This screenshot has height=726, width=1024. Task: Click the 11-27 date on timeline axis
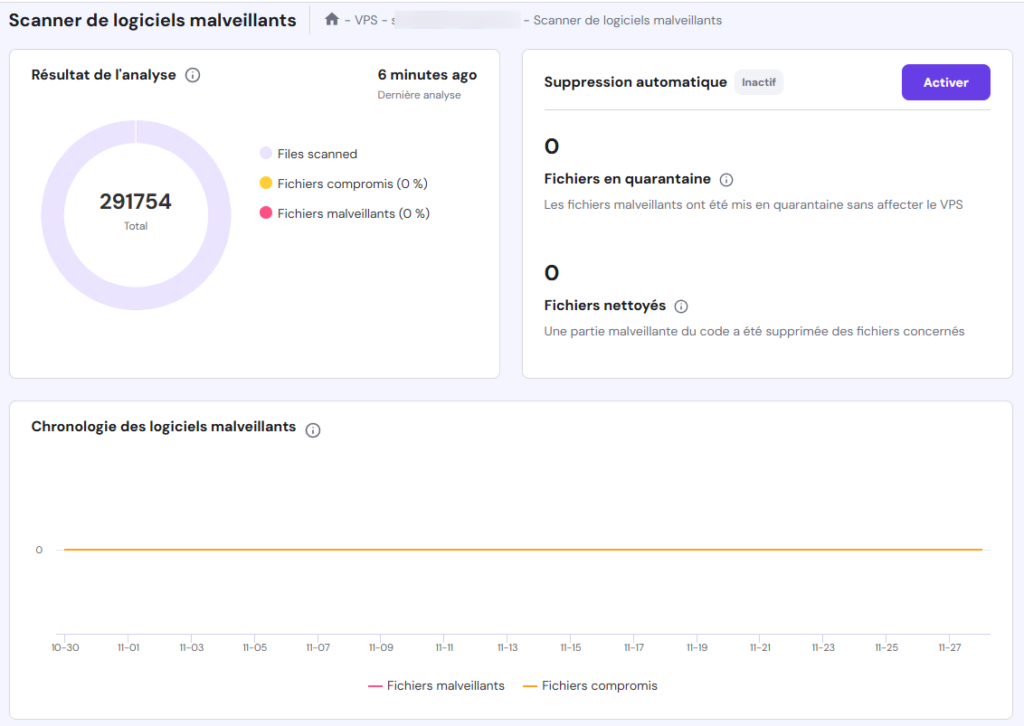coord(949,648)
